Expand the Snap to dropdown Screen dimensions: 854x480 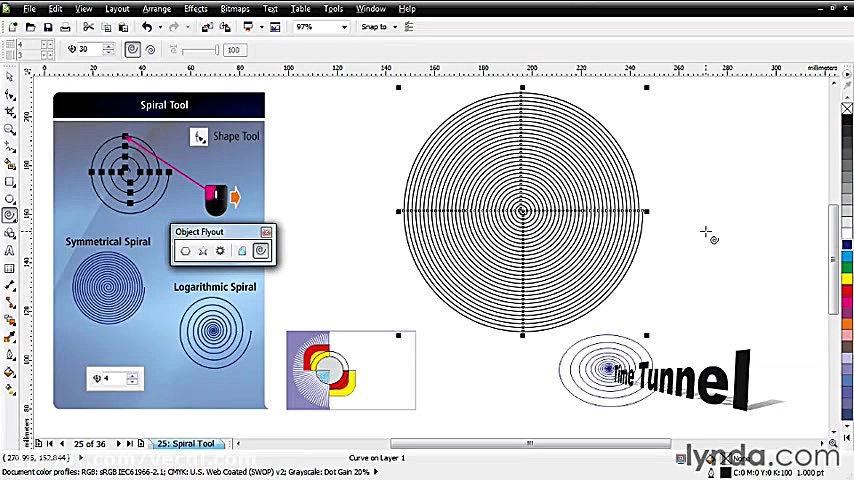pos(393,27)
